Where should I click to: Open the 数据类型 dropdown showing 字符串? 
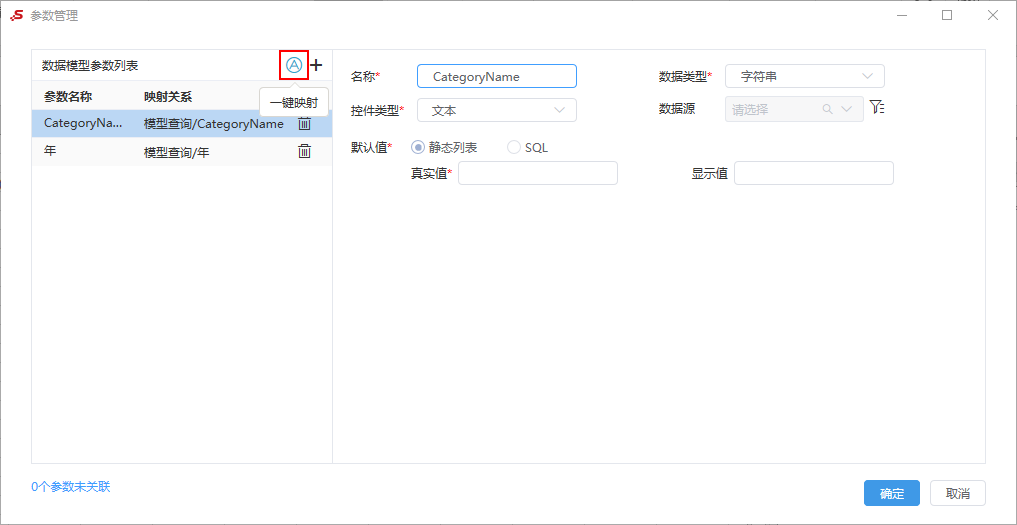(805, 76)
